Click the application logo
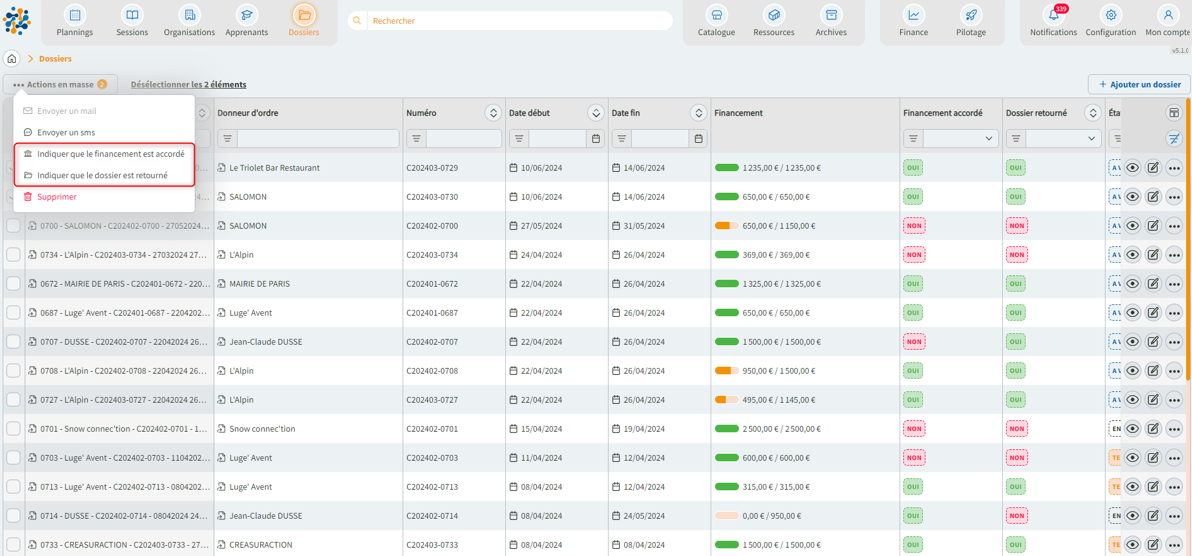The height and width of the screenshot is (556, 1192). point(17,21)
